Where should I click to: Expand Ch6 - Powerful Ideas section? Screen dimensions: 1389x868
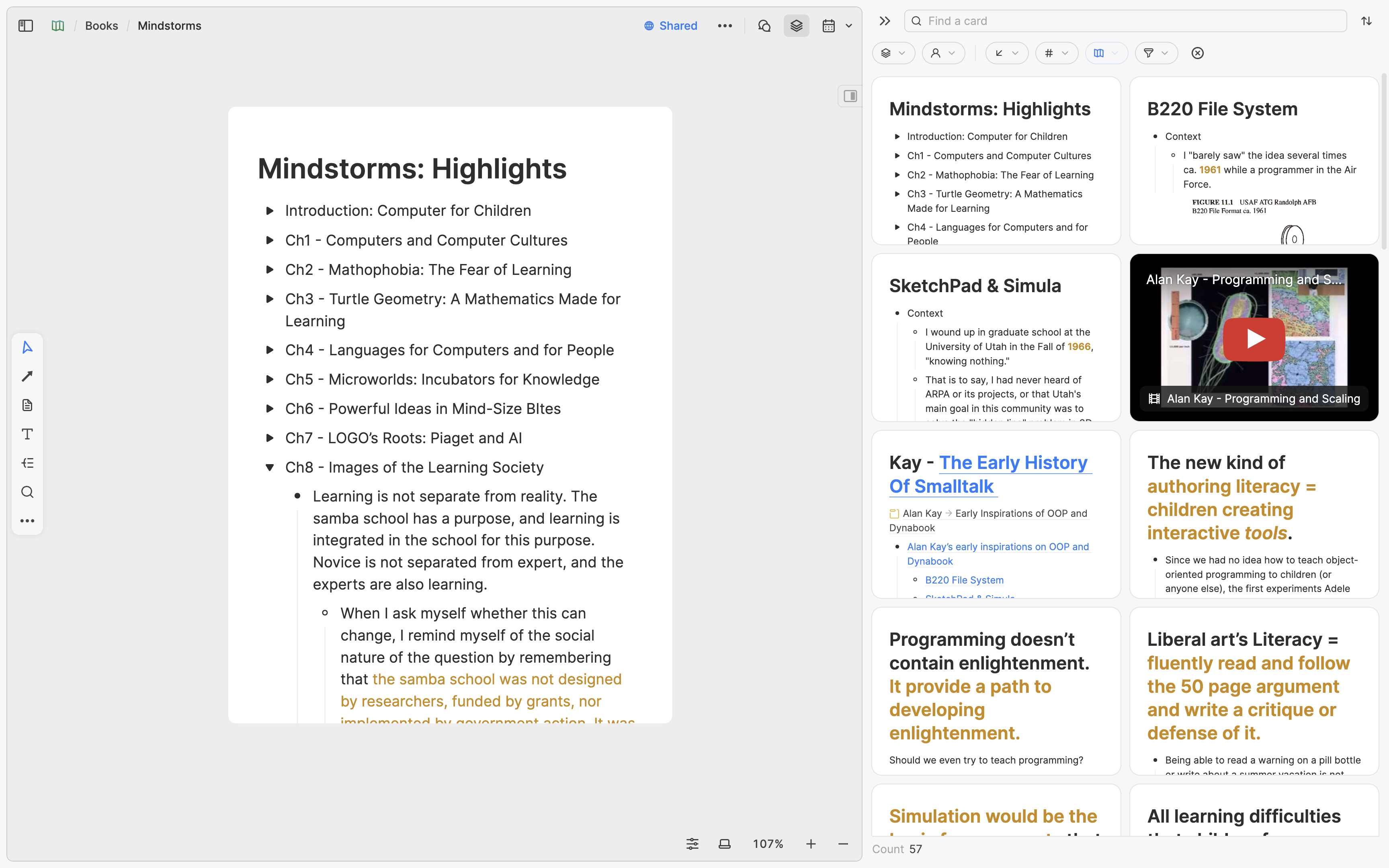270,408
